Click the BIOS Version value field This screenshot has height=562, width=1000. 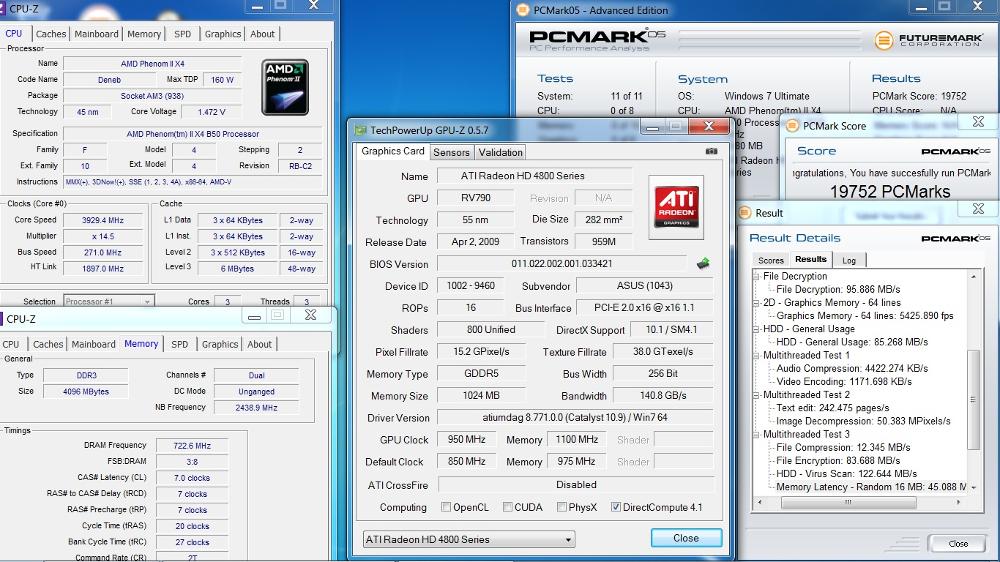click(x=561, y=263)
